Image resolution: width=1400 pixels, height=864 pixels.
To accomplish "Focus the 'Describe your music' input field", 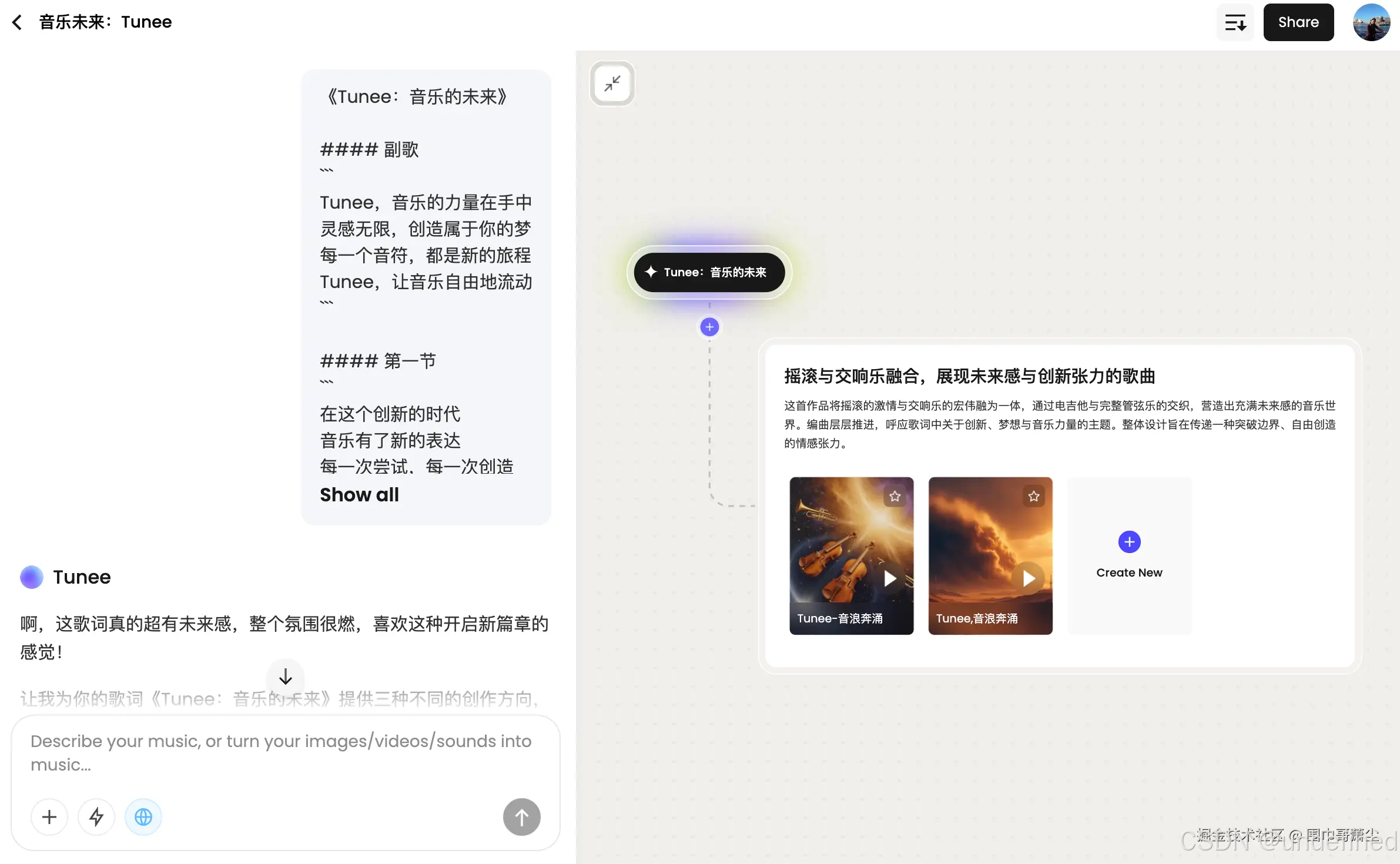I will coord(286,753).
